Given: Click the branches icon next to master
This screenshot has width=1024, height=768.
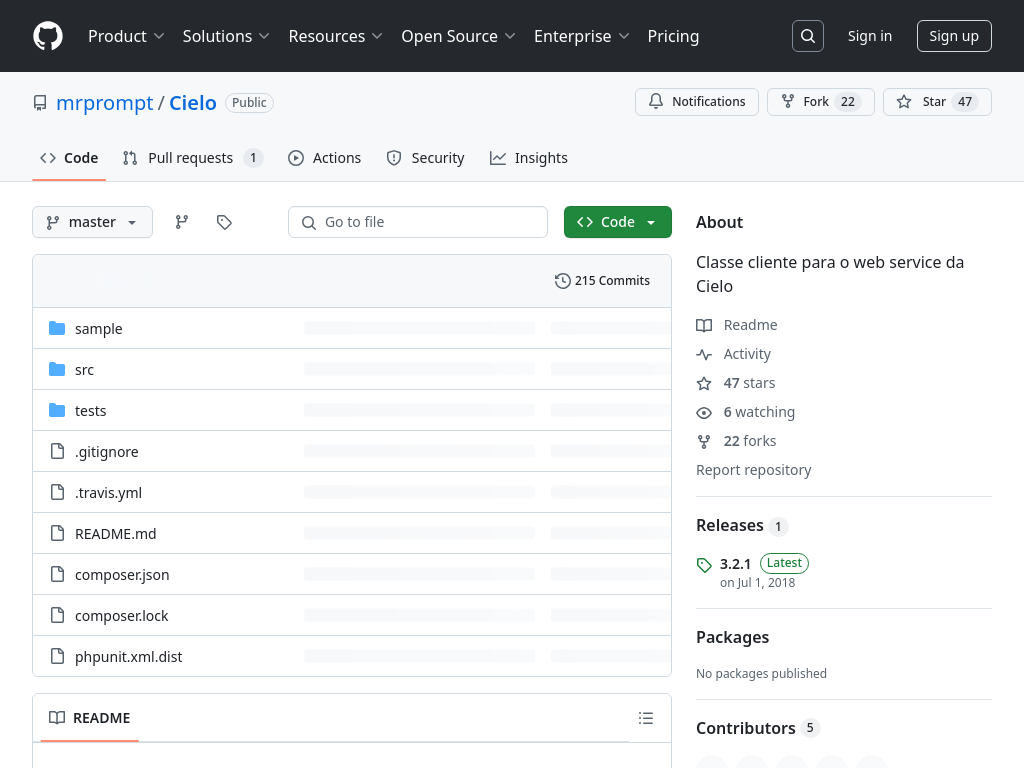Looking at the screenshot, I should tap(182, 222).
